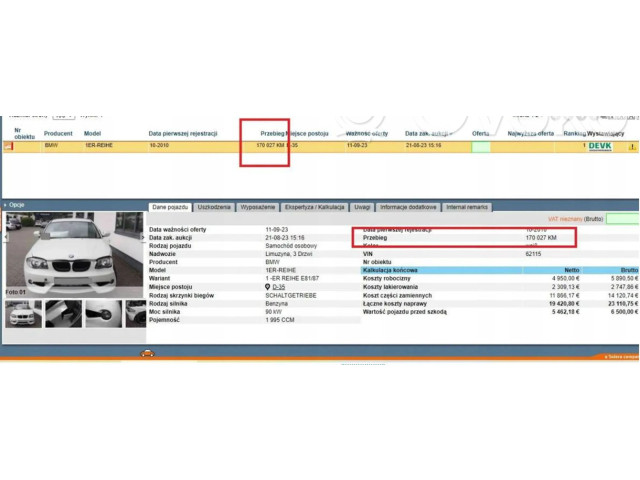The height and width of the screenshot is (480, 640).
Task: Open the Uwagi tab
Action: (x=362, y=207)
